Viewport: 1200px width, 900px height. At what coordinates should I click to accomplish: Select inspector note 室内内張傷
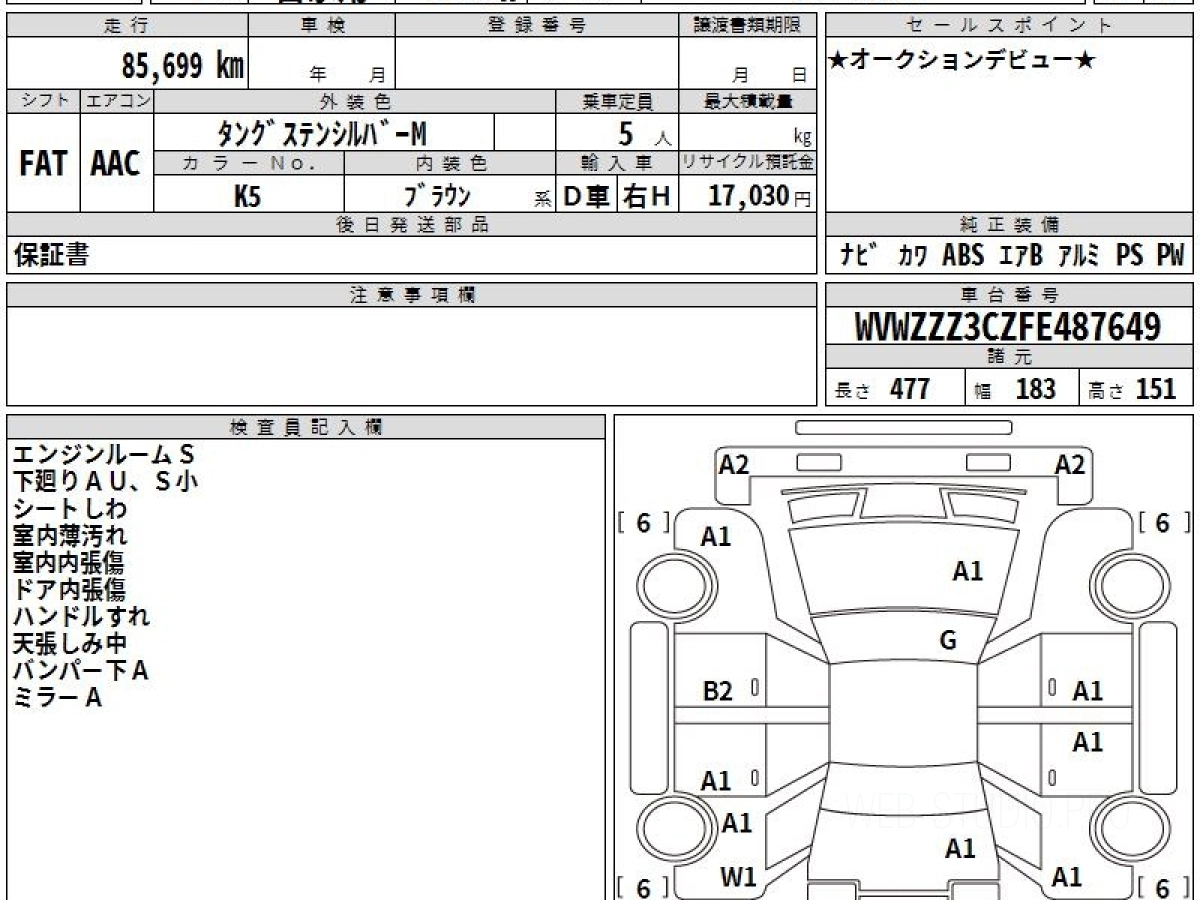click(x=68, y=563)
